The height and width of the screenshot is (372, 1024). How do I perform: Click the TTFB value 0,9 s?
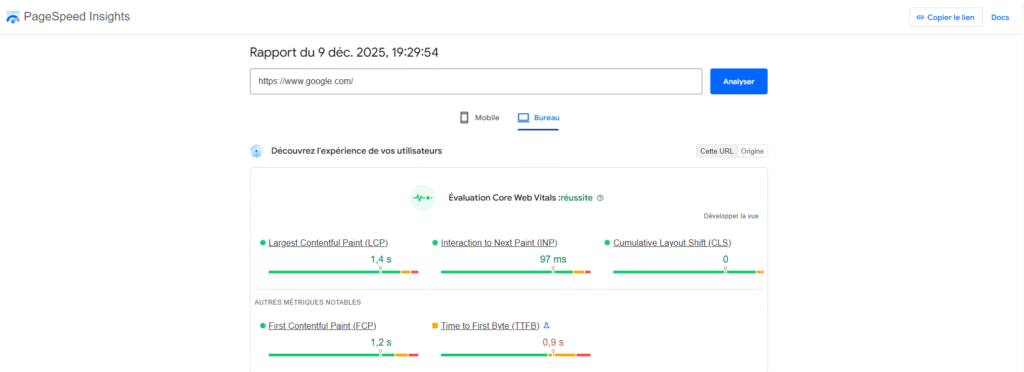coord(552,342)
